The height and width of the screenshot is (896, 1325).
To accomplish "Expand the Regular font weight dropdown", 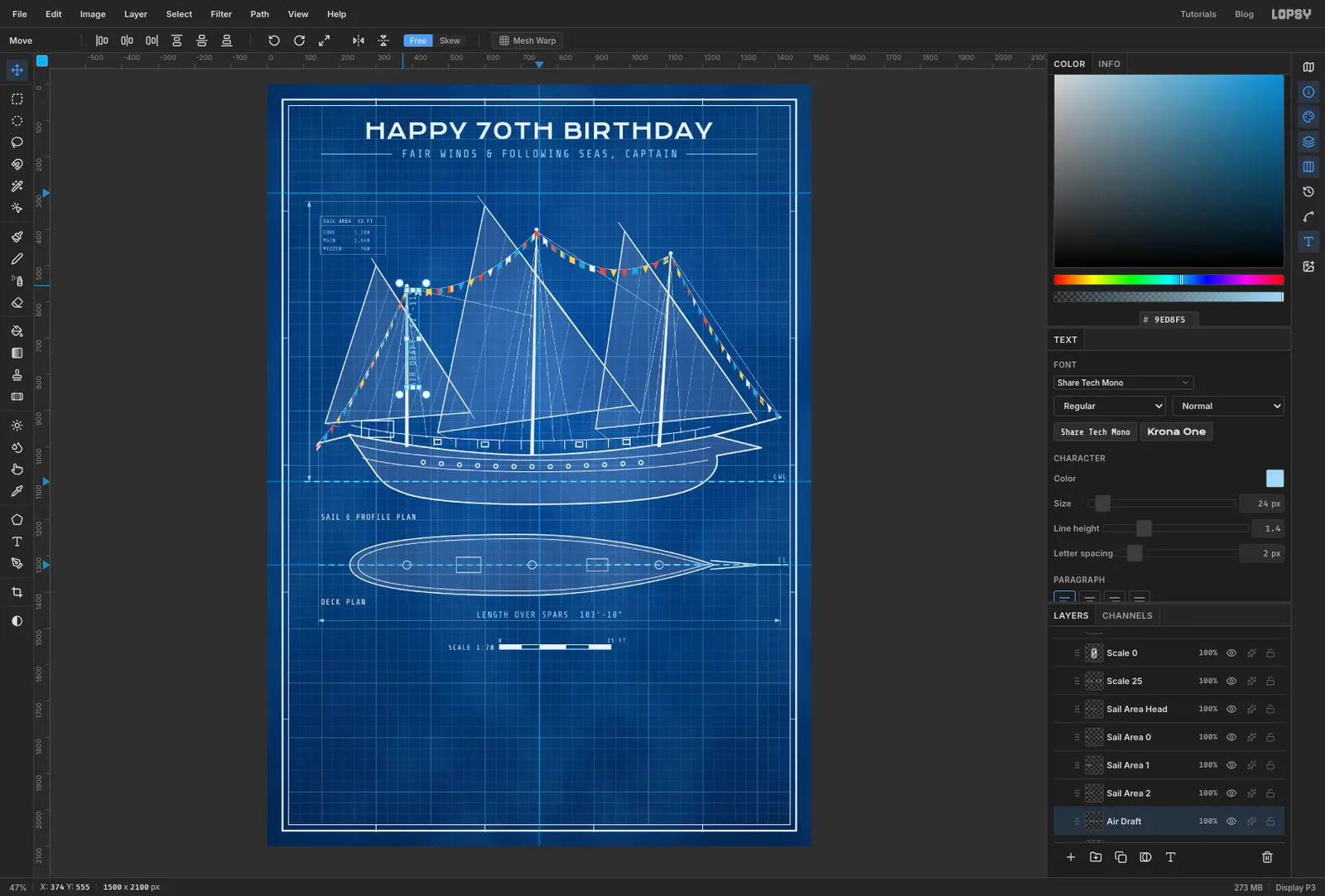I will (1110, 406).
